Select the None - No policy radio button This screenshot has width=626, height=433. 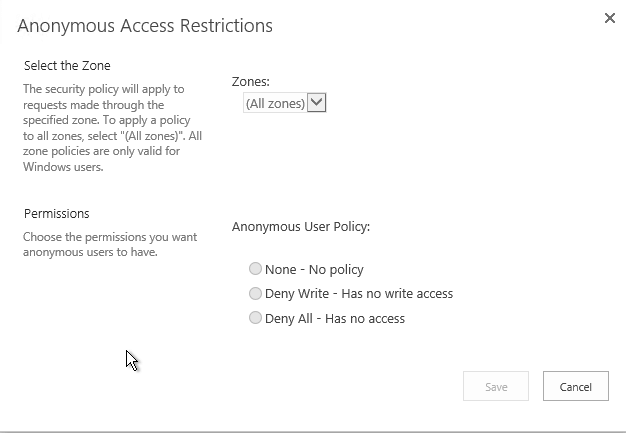point(256,269)
